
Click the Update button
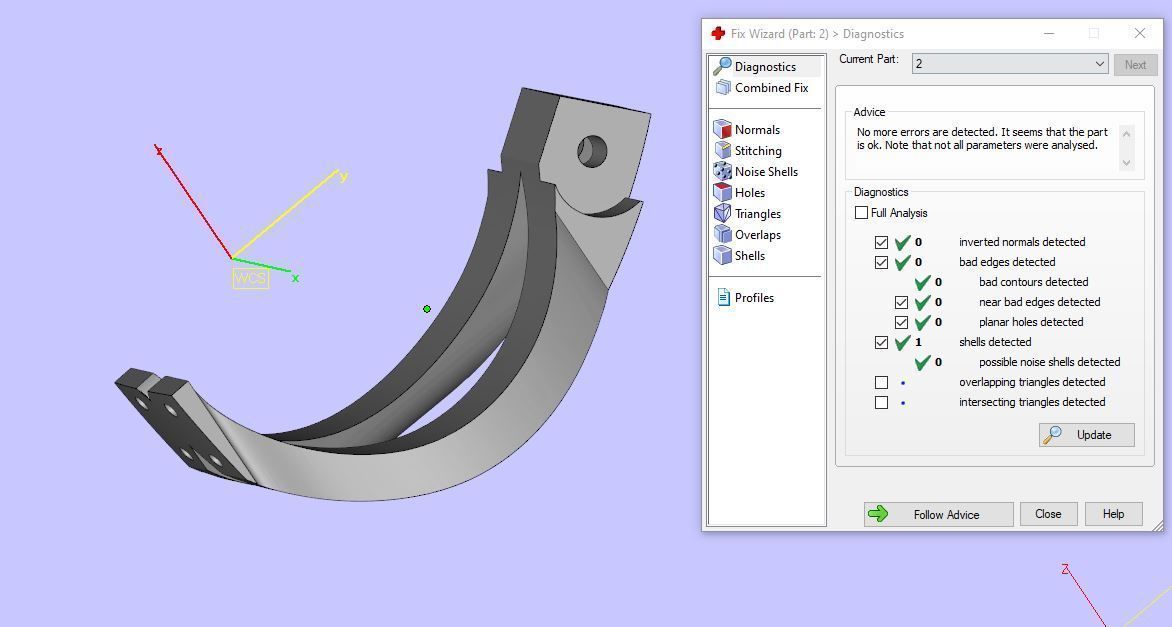[x=1086, y=434]
